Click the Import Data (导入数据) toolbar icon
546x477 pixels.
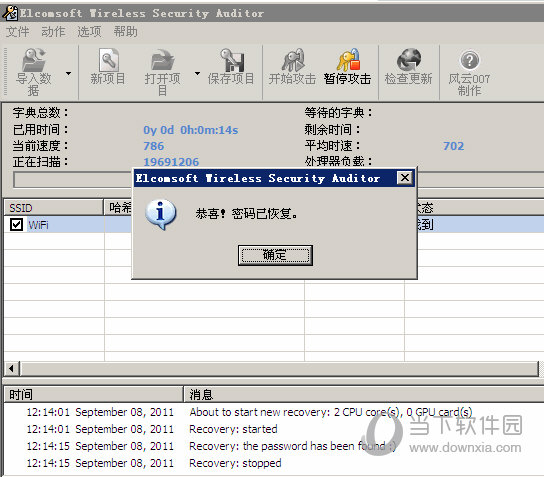(33, 60)
